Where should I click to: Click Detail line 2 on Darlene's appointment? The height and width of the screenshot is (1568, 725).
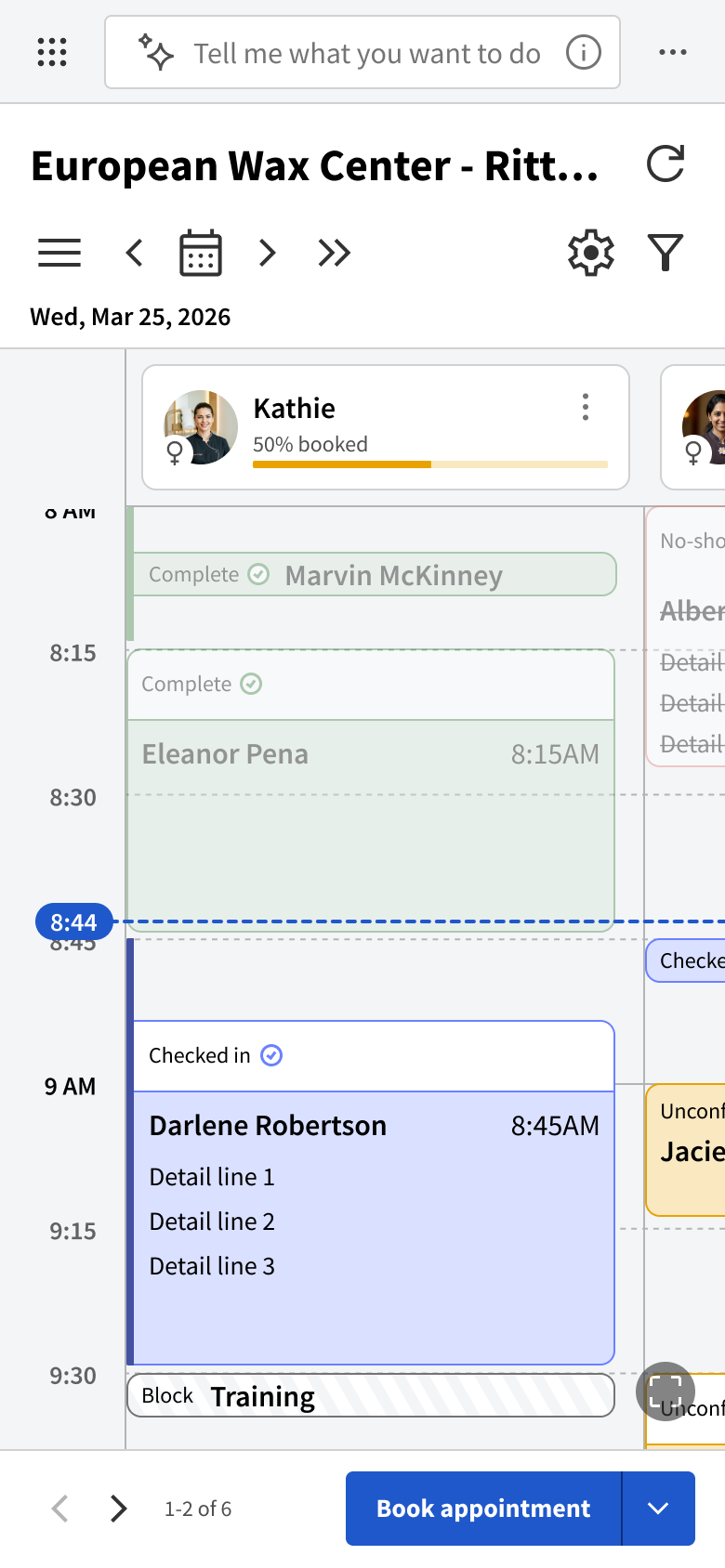212,1222
